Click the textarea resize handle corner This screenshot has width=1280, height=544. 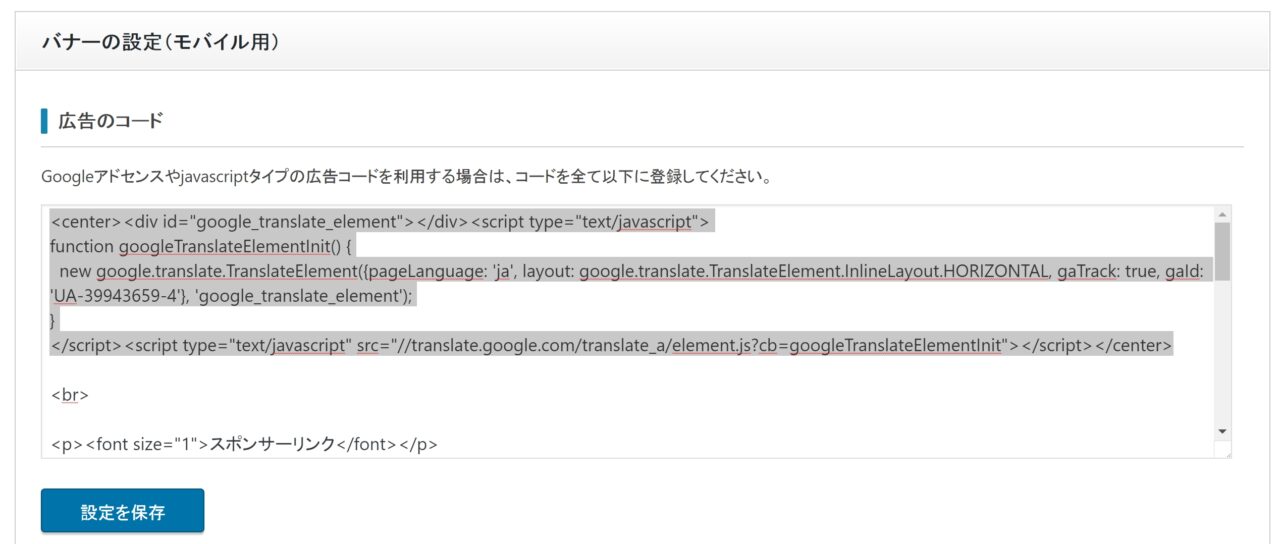click(x=1226, y=453)
